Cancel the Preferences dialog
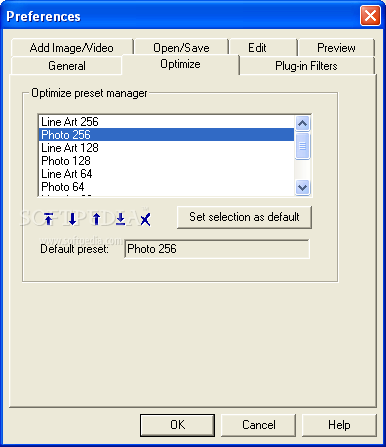386x447 pixels. point(259,425)
